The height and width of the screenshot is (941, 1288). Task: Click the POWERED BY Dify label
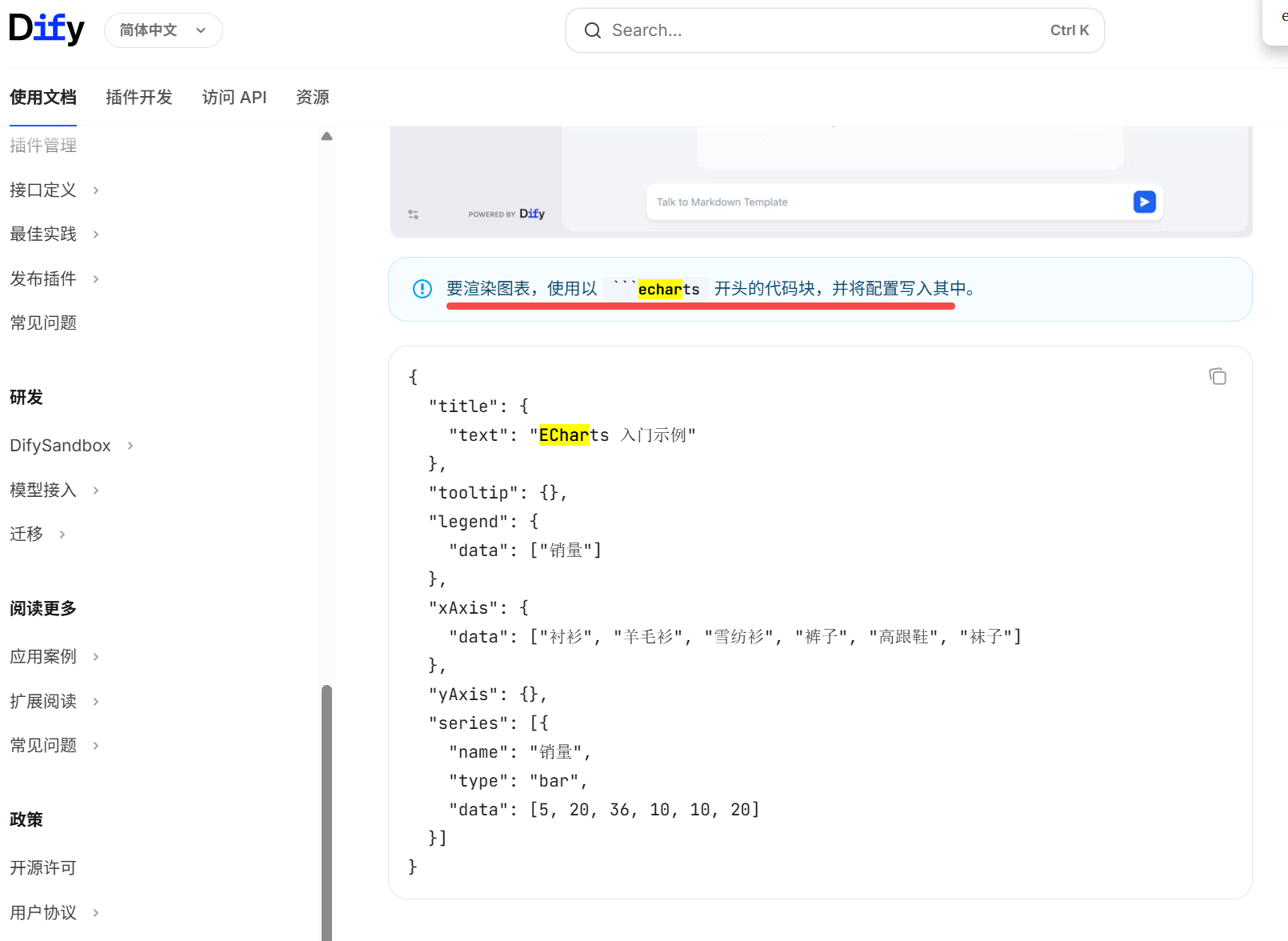pyautogui.click(x=506, y=214)
